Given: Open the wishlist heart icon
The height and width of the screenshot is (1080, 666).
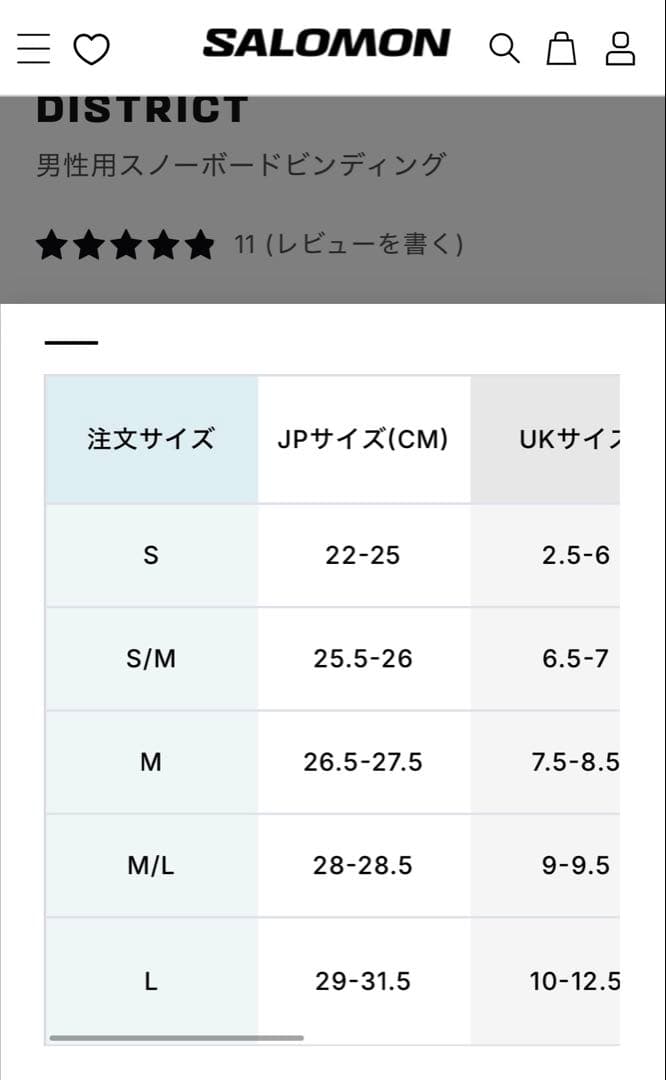Looking at the screenshot, I should coord(92,49).
